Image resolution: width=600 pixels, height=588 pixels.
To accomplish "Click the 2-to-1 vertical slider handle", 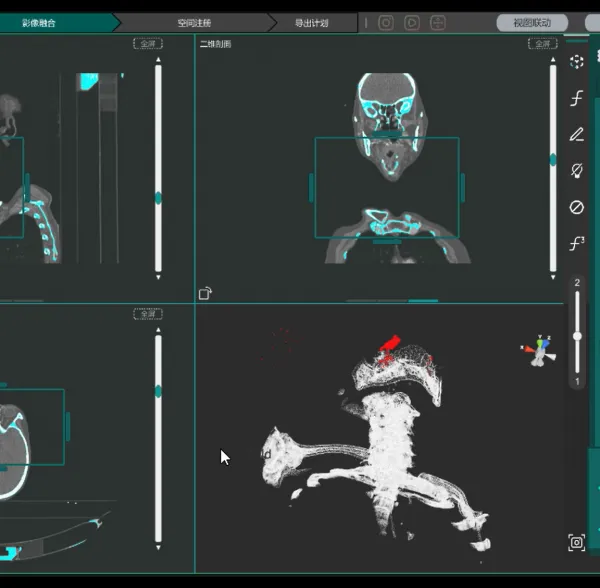I will 577,336.
